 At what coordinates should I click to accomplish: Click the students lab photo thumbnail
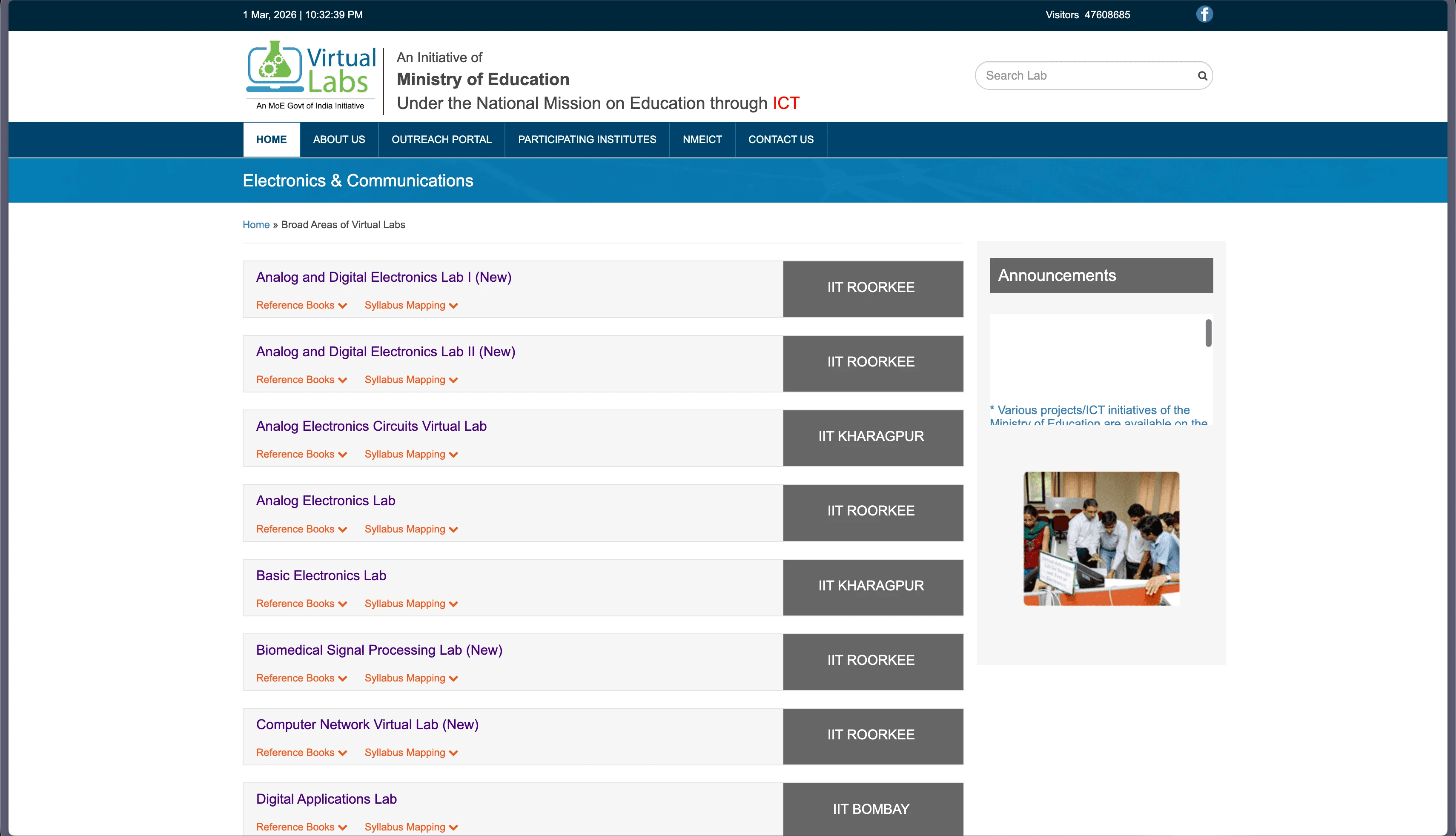(1101, 538)
